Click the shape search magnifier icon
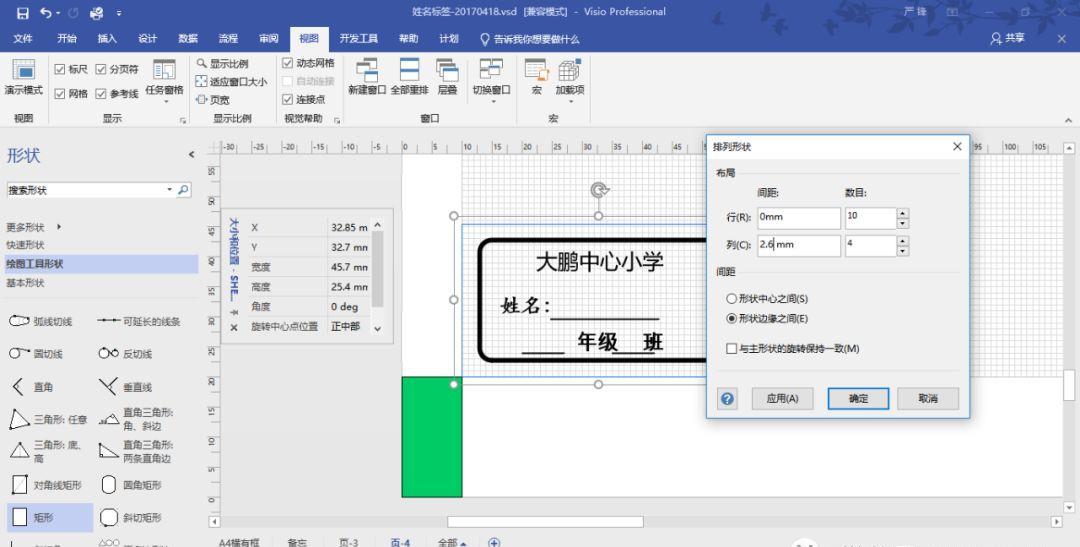This screenshot has width=1080, height=547. pos(183,190)
